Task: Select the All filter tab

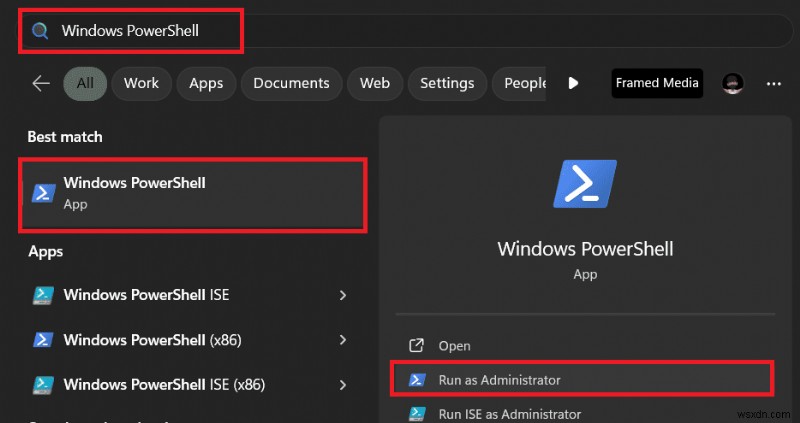Action: (85, 83)
